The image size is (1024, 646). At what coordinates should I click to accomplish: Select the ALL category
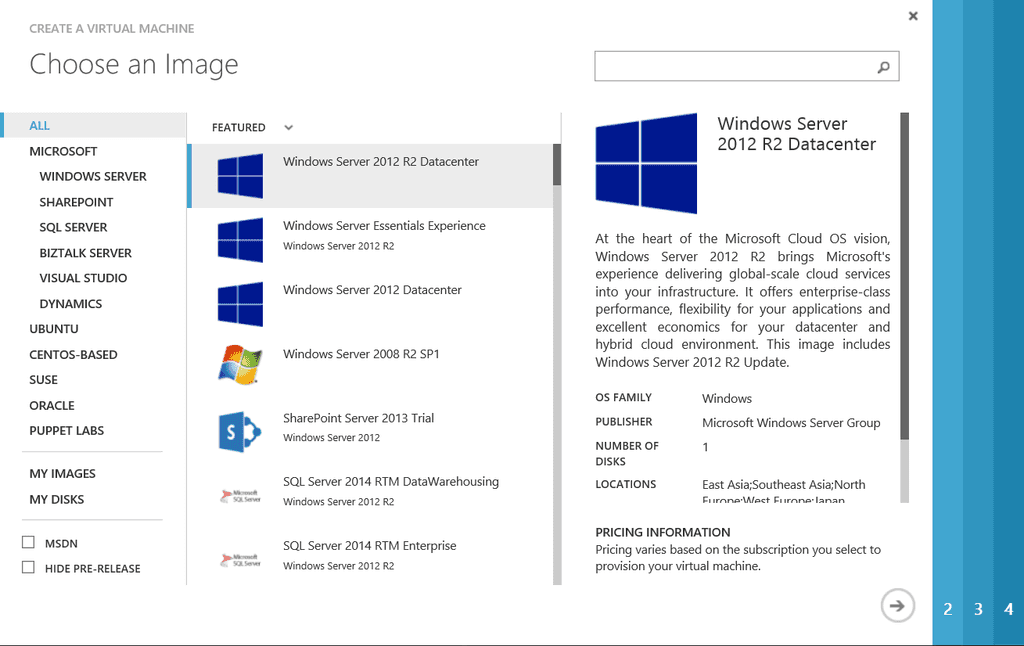point(95,125)
